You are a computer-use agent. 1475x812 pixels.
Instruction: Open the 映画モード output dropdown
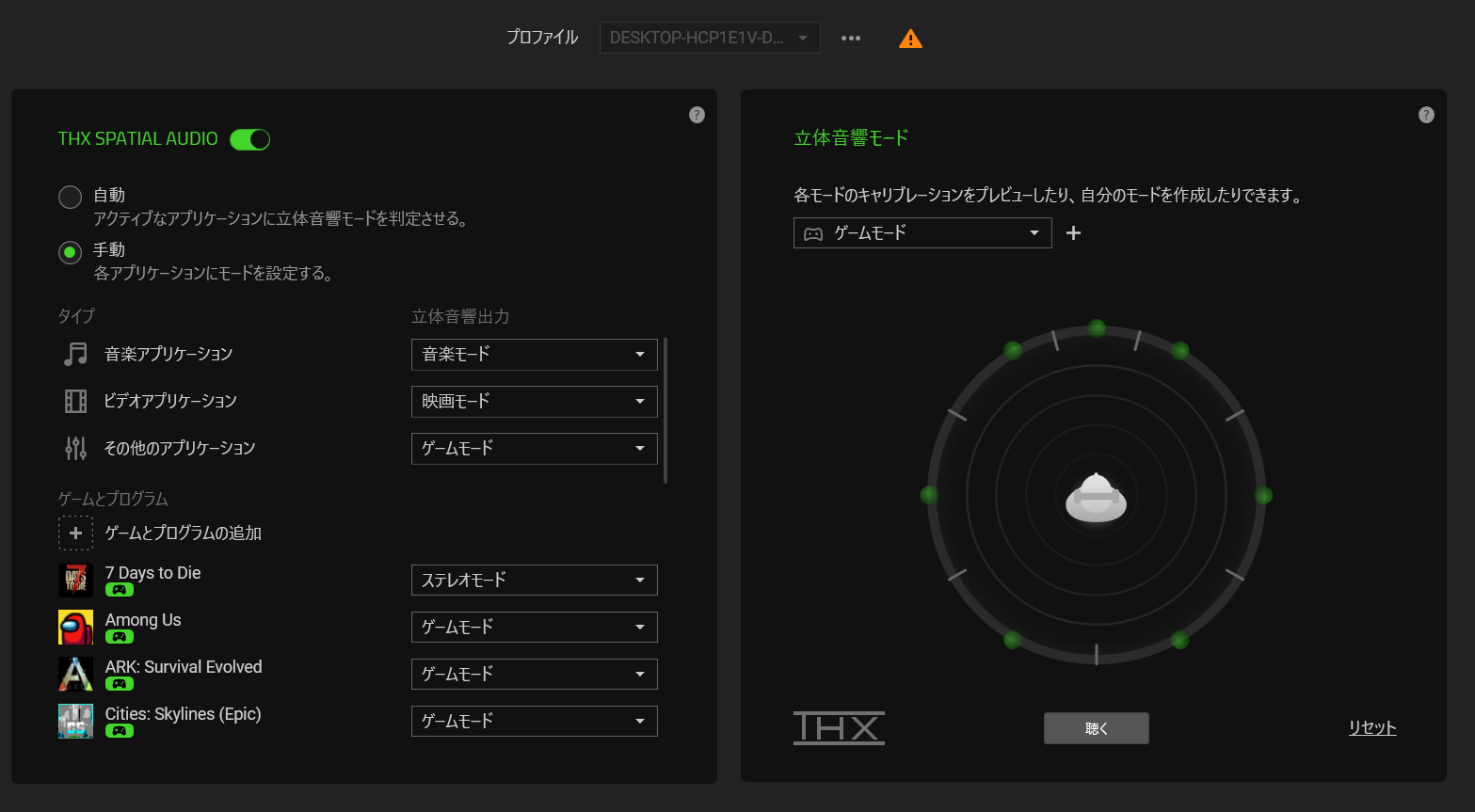pos(535,402)
